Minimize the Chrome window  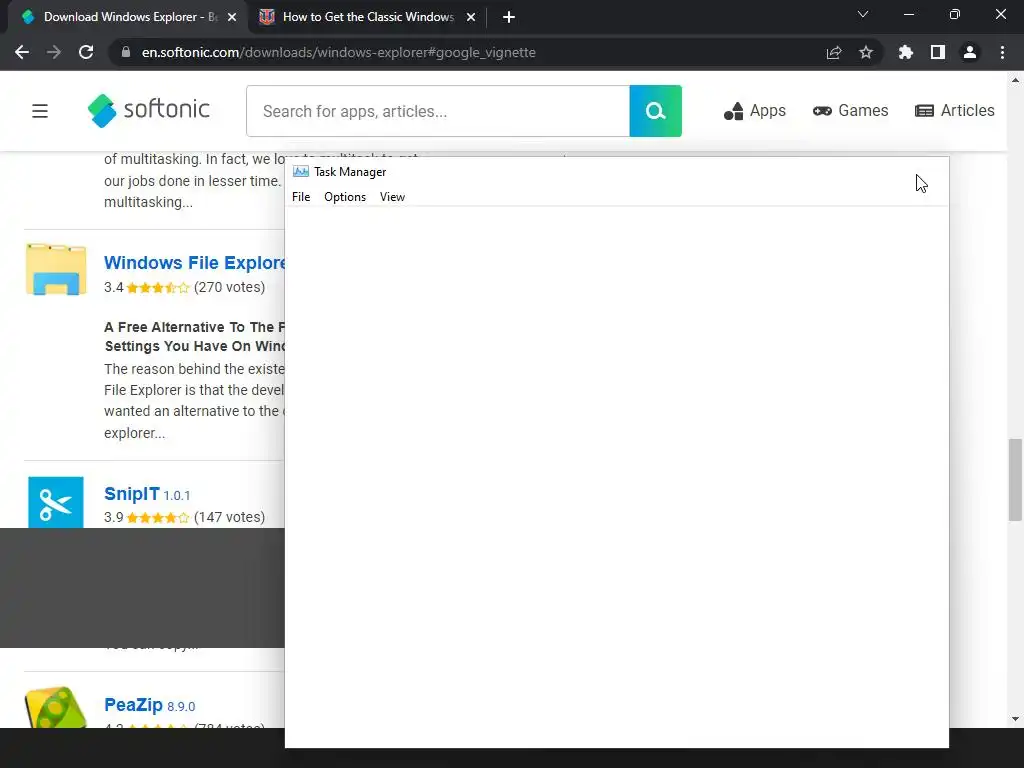click(908, 14)
